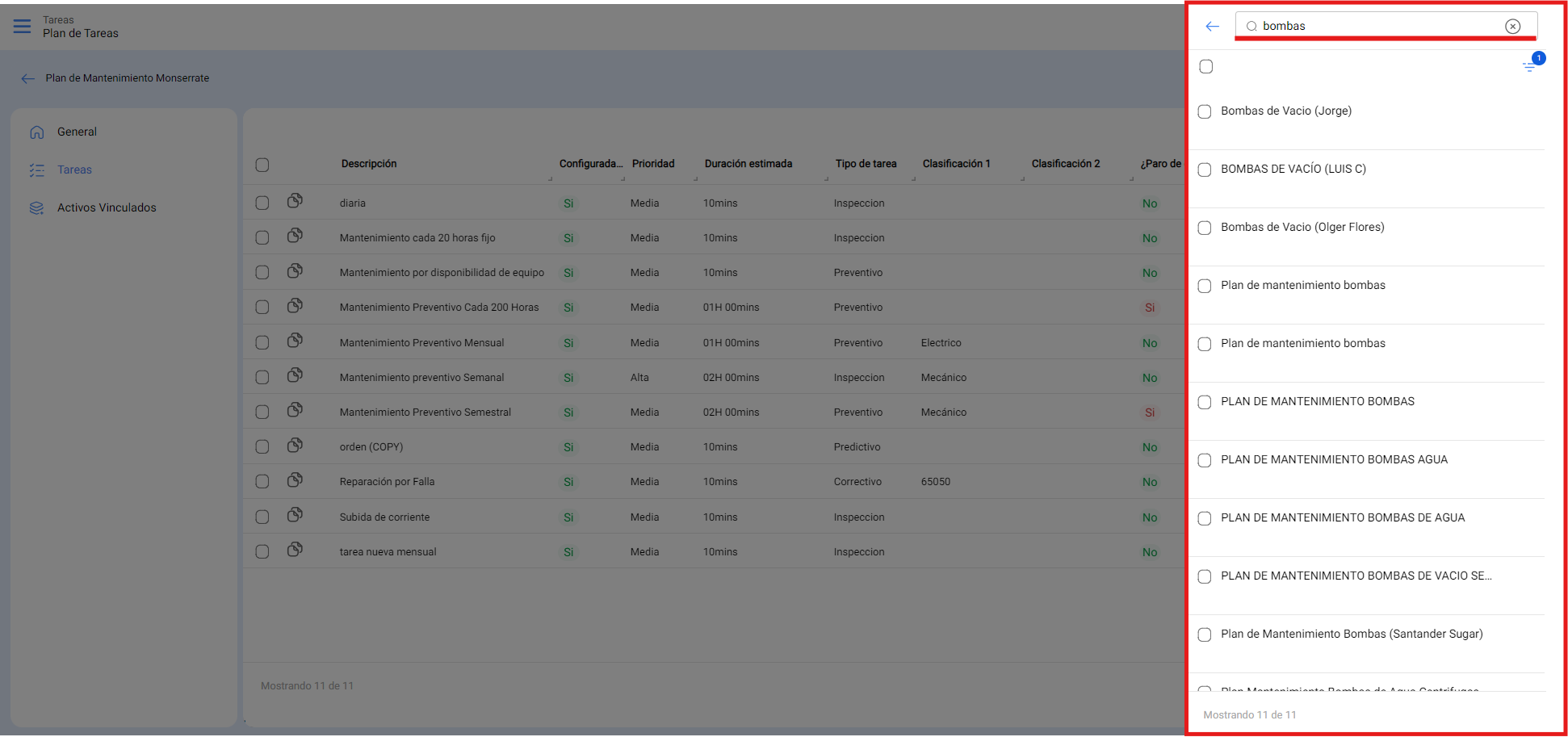This screenshot has height=737, width=1568.
Task: Open the hamburger main menu
Action: point(22,27)
